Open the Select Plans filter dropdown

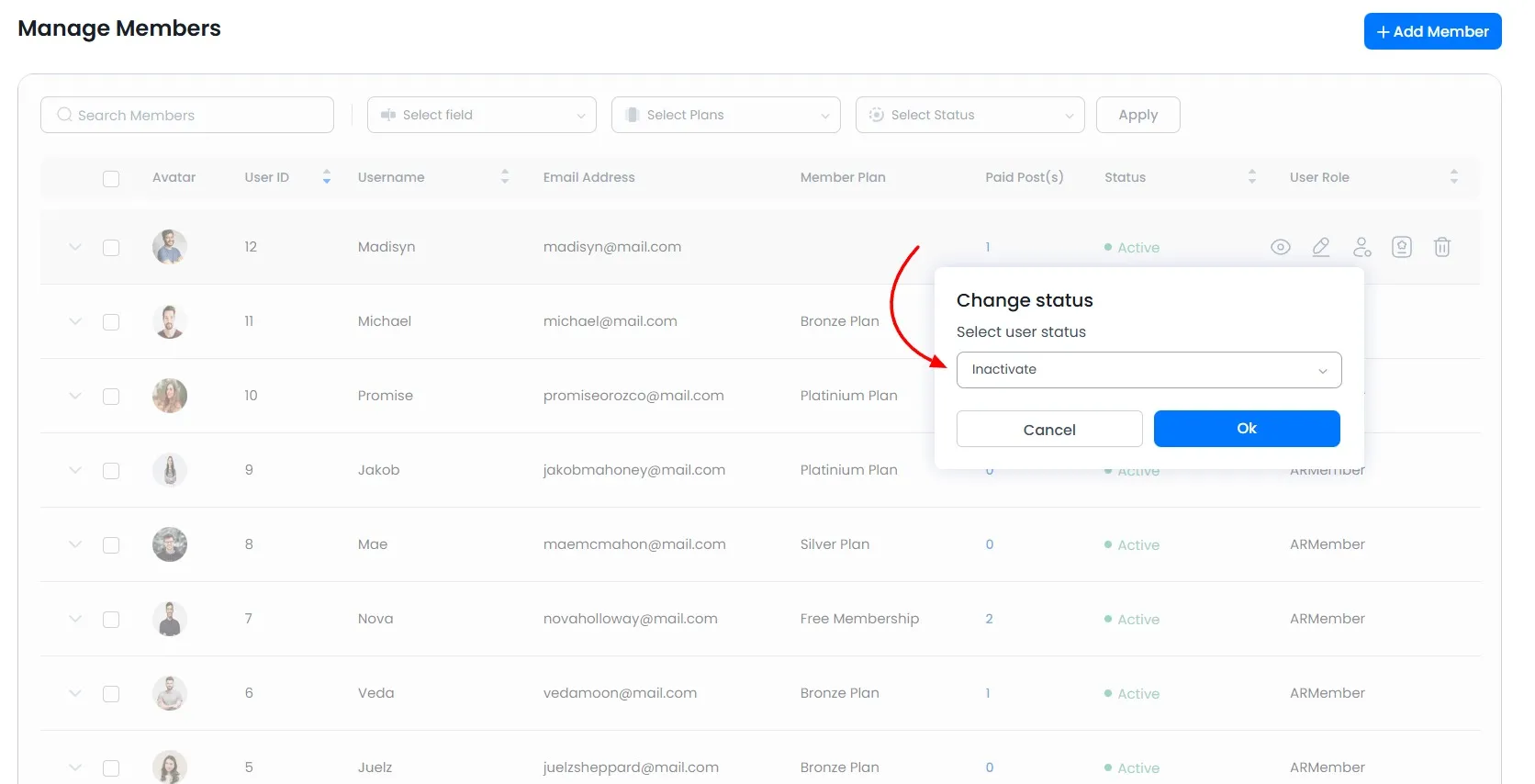pos(725,115)
